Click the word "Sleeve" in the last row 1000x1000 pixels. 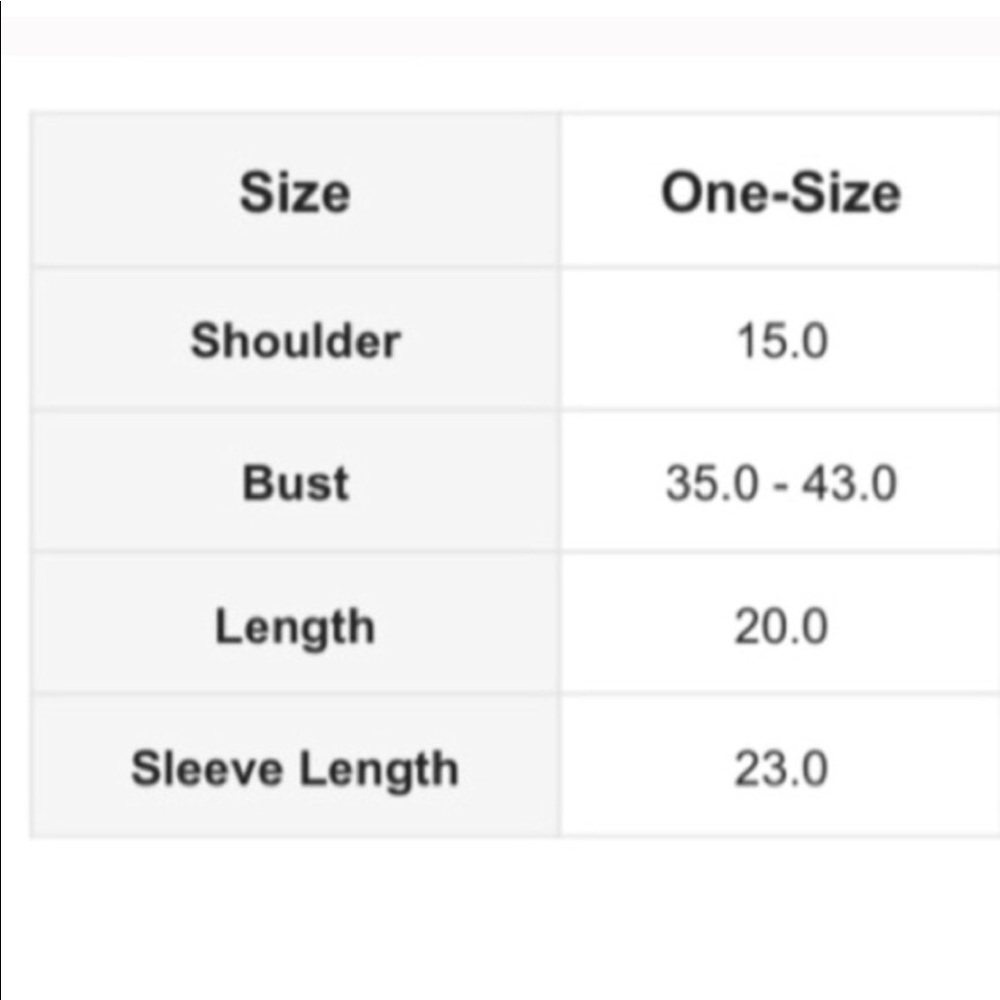[209, 769]
